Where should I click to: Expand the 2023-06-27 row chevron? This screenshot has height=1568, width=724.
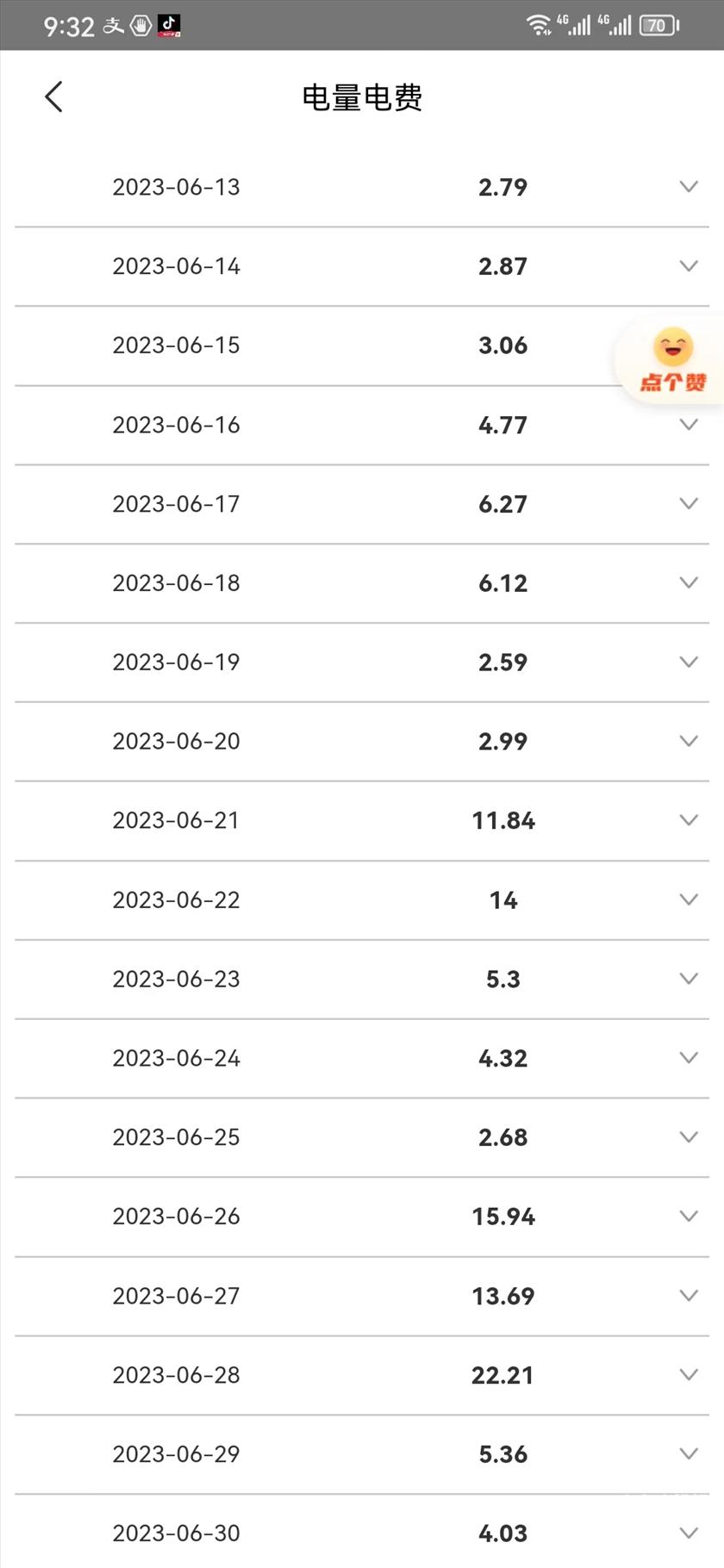pyautogui.click(x=689, y=1296)
